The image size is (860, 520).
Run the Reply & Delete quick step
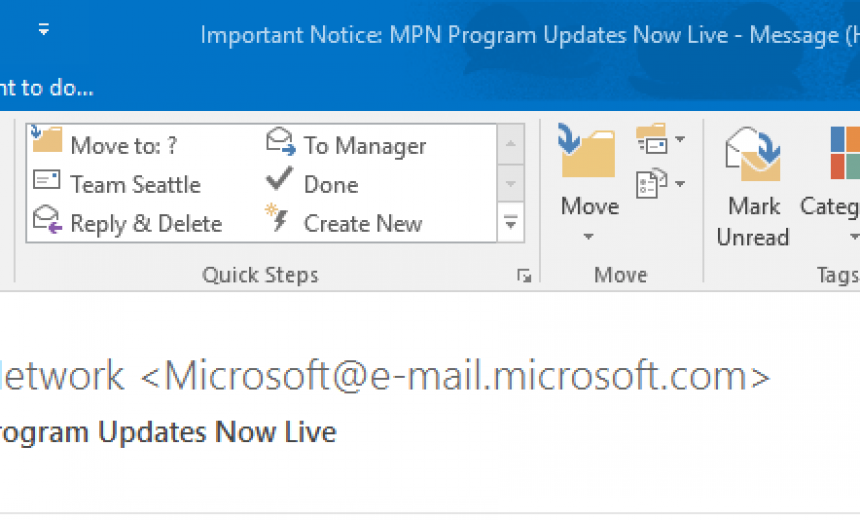pyautogui.click(x=127, y=223)
